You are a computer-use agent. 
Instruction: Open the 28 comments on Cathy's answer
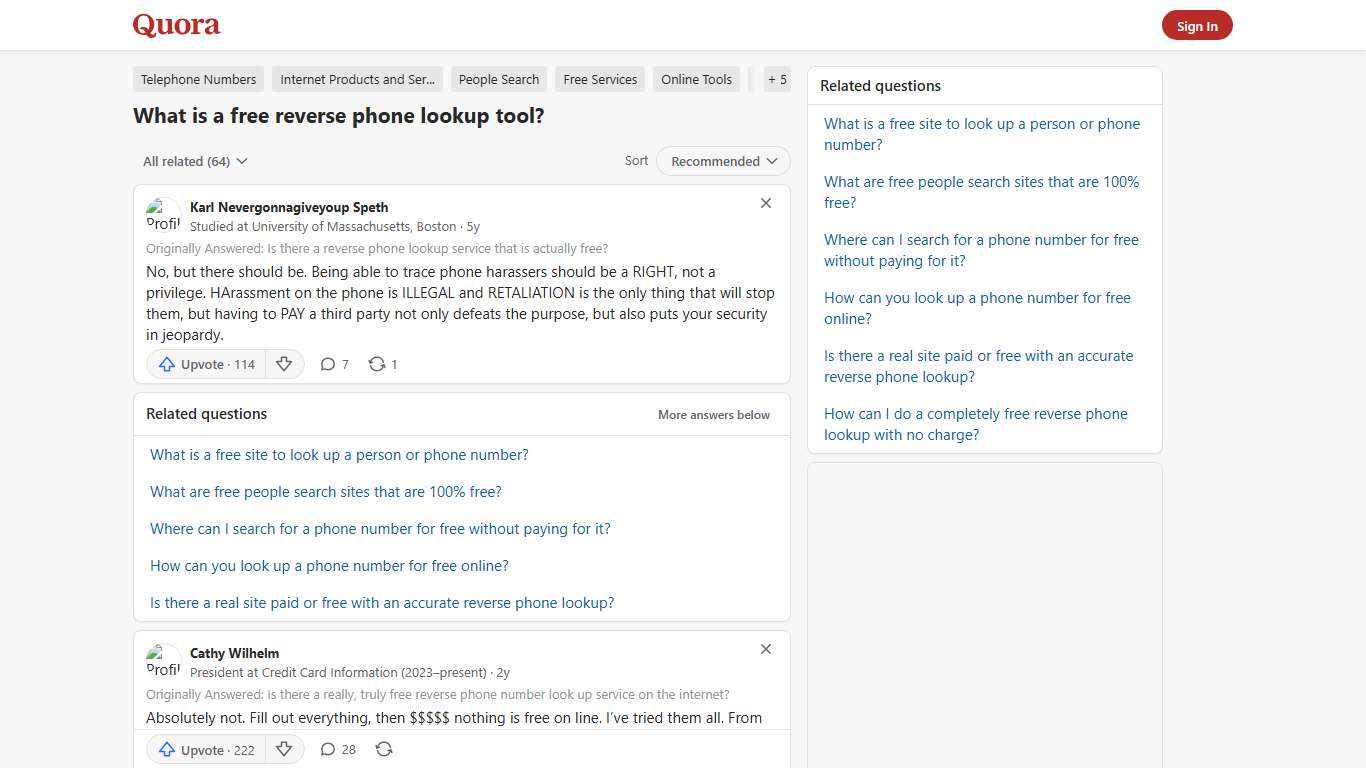pyautogui.click(x=337, y=749)
